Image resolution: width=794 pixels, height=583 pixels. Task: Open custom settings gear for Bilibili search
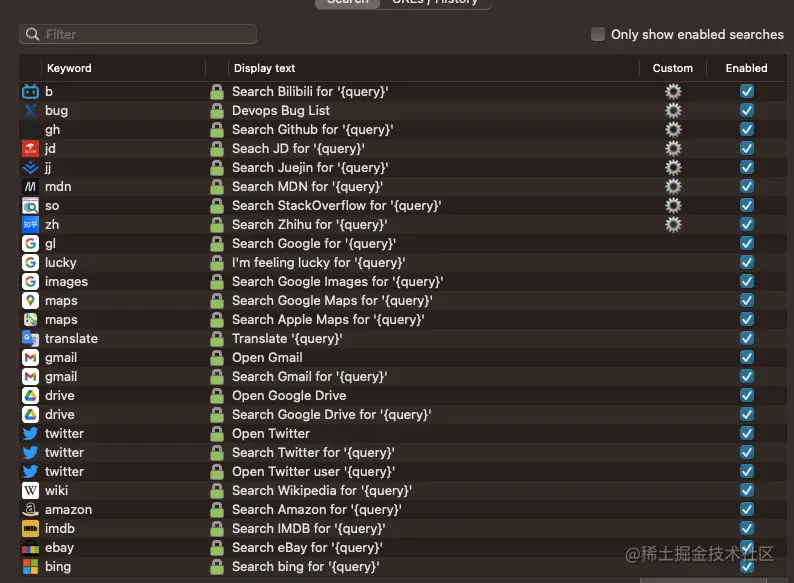[673, 92]
